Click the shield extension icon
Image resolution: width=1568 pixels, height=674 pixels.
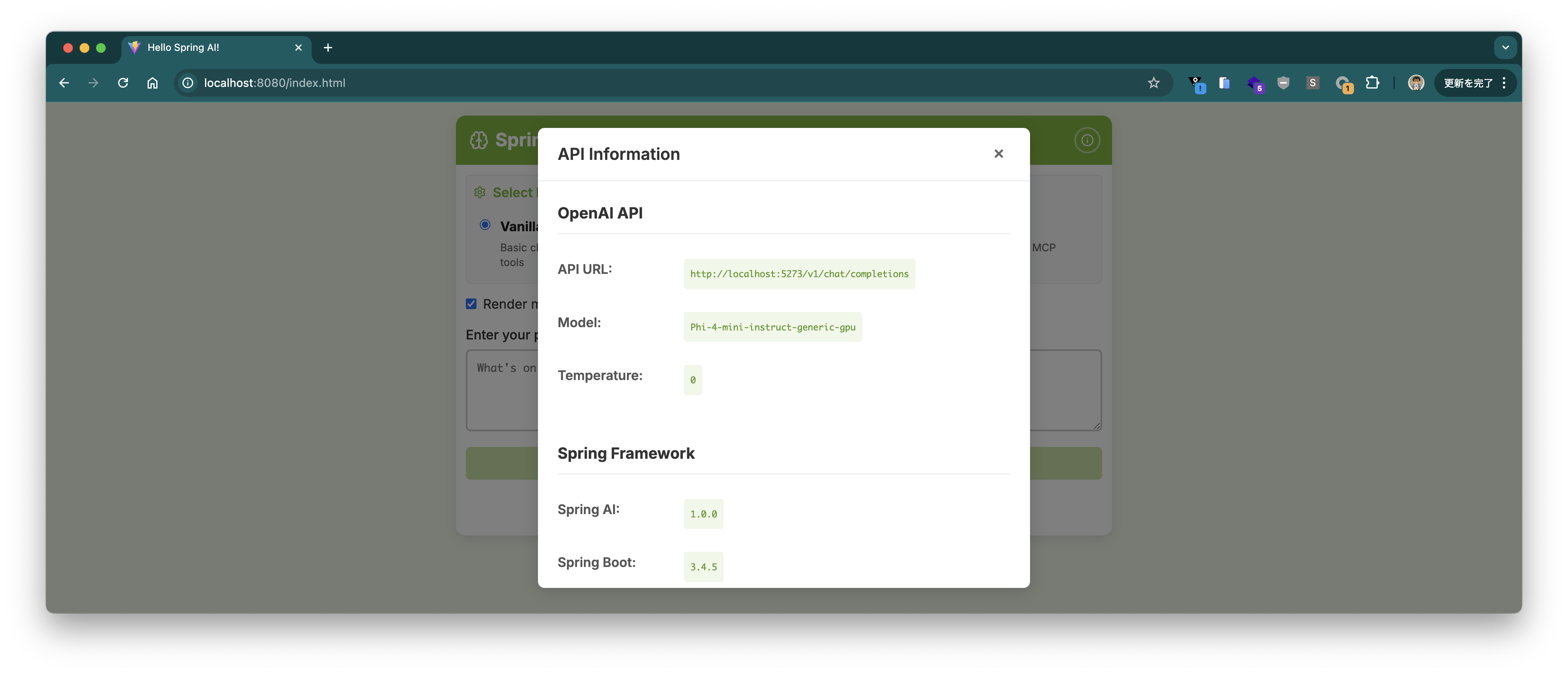1283,83
